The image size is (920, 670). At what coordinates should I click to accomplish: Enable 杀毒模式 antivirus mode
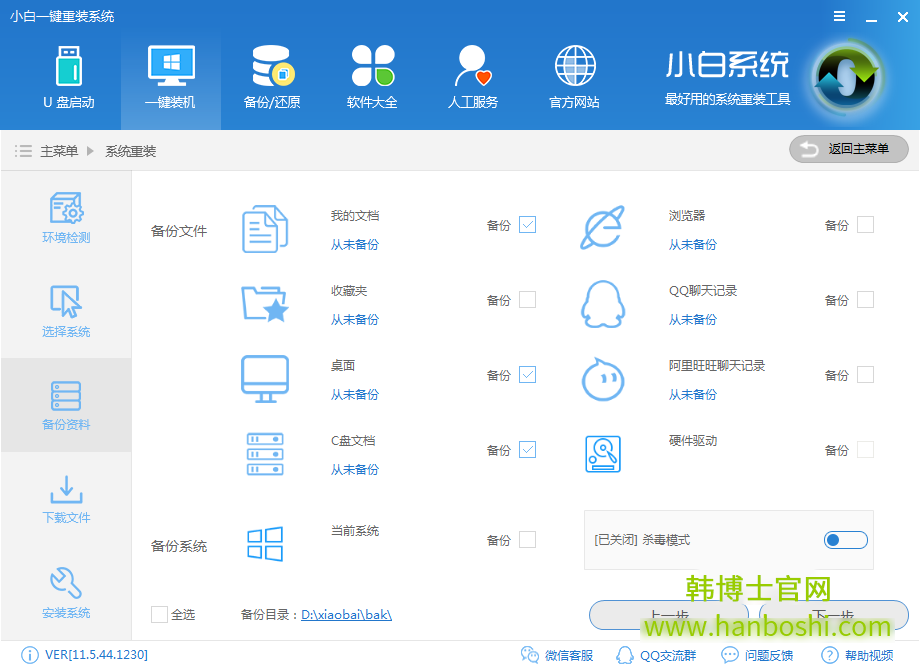[845, 540]
